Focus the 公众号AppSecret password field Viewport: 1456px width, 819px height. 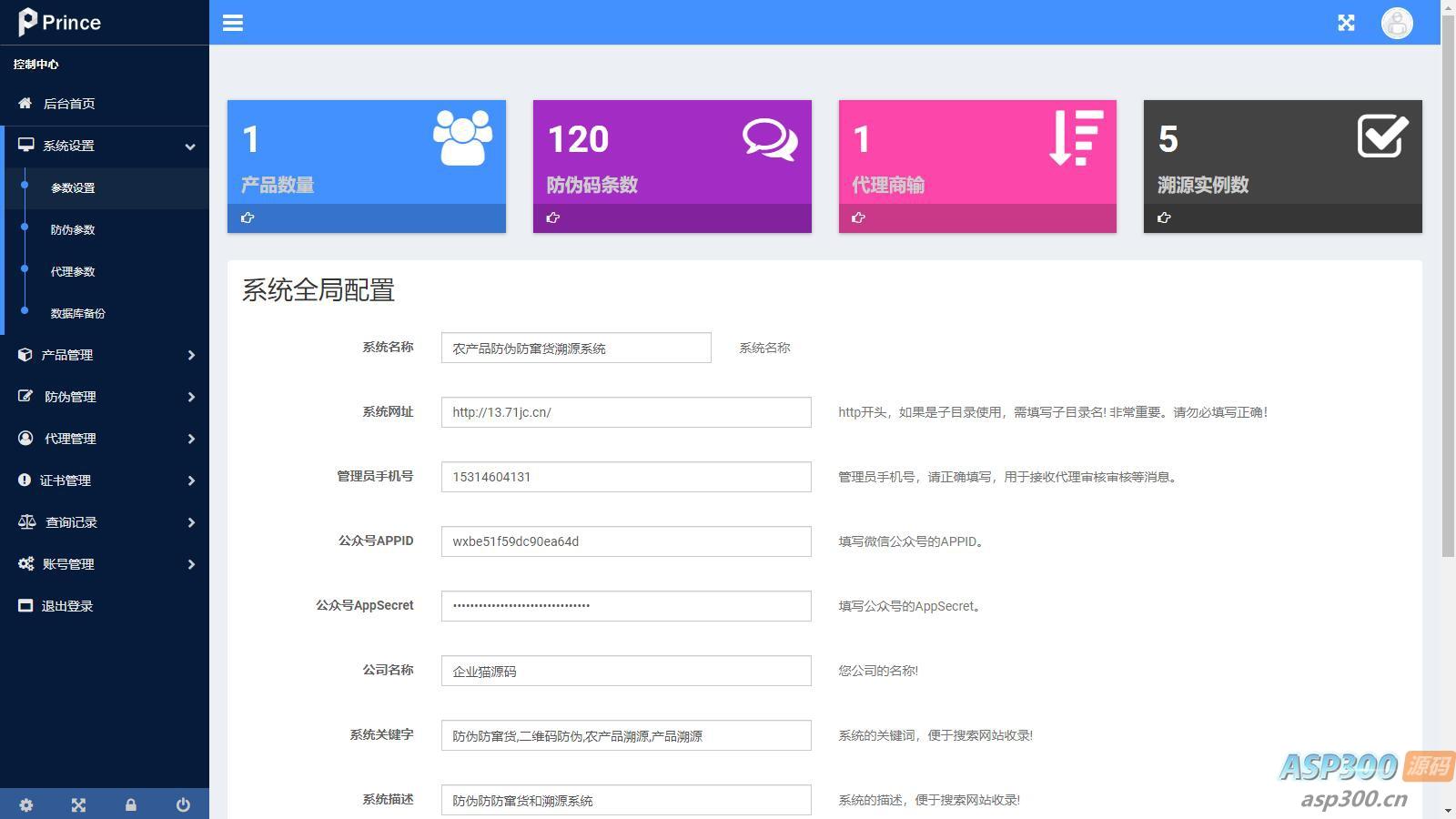click(x=626, y=606)
